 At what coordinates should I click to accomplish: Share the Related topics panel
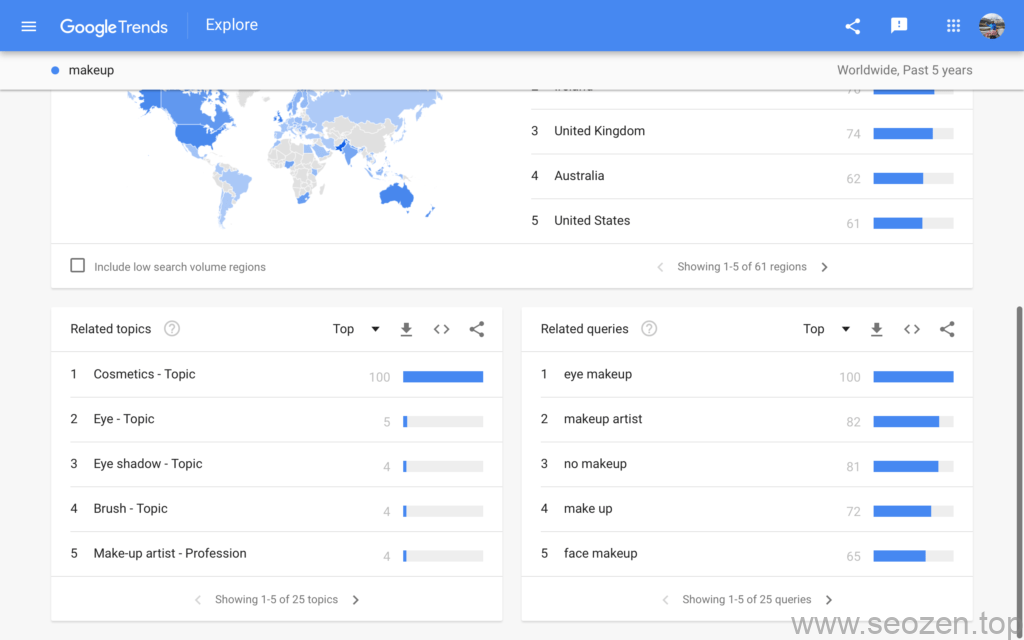point(476,328)
